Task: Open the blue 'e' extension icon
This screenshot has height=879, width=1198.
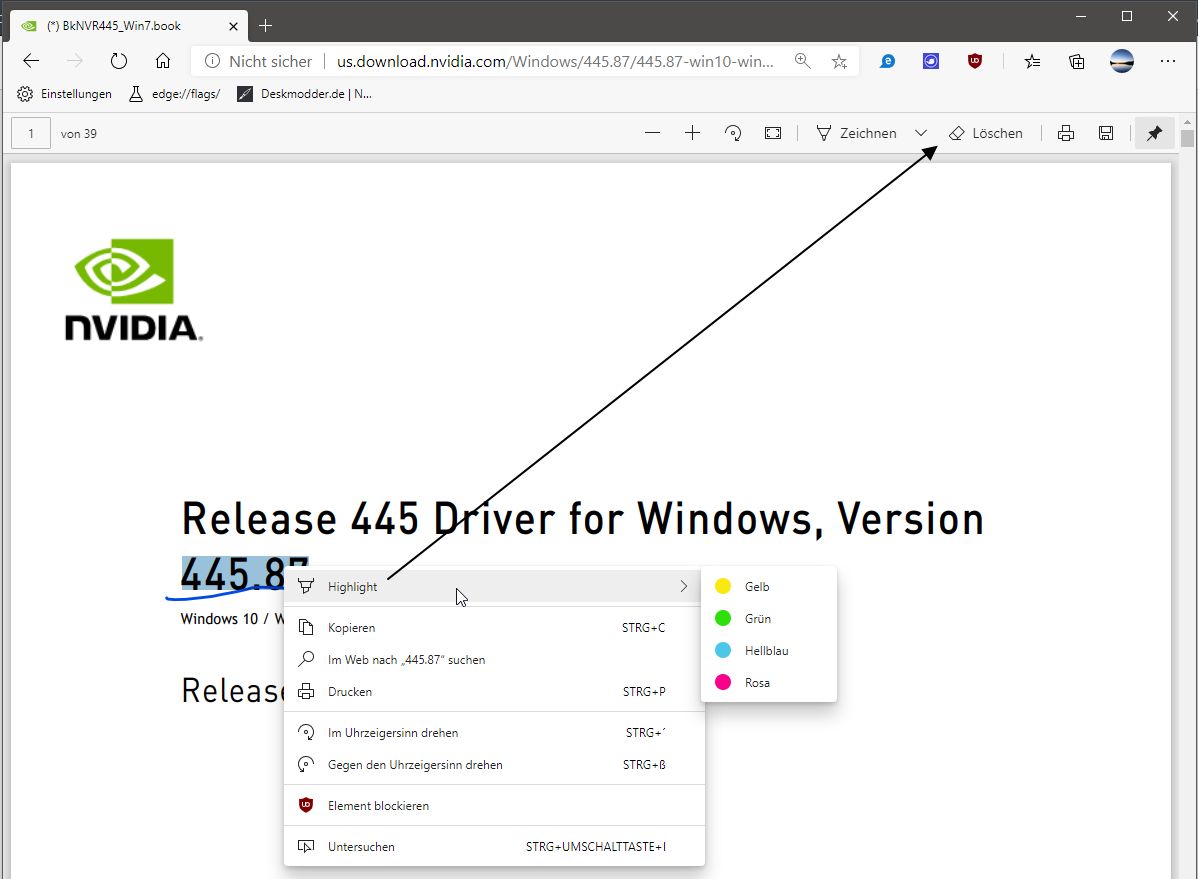Action: (x=887, y=61)
